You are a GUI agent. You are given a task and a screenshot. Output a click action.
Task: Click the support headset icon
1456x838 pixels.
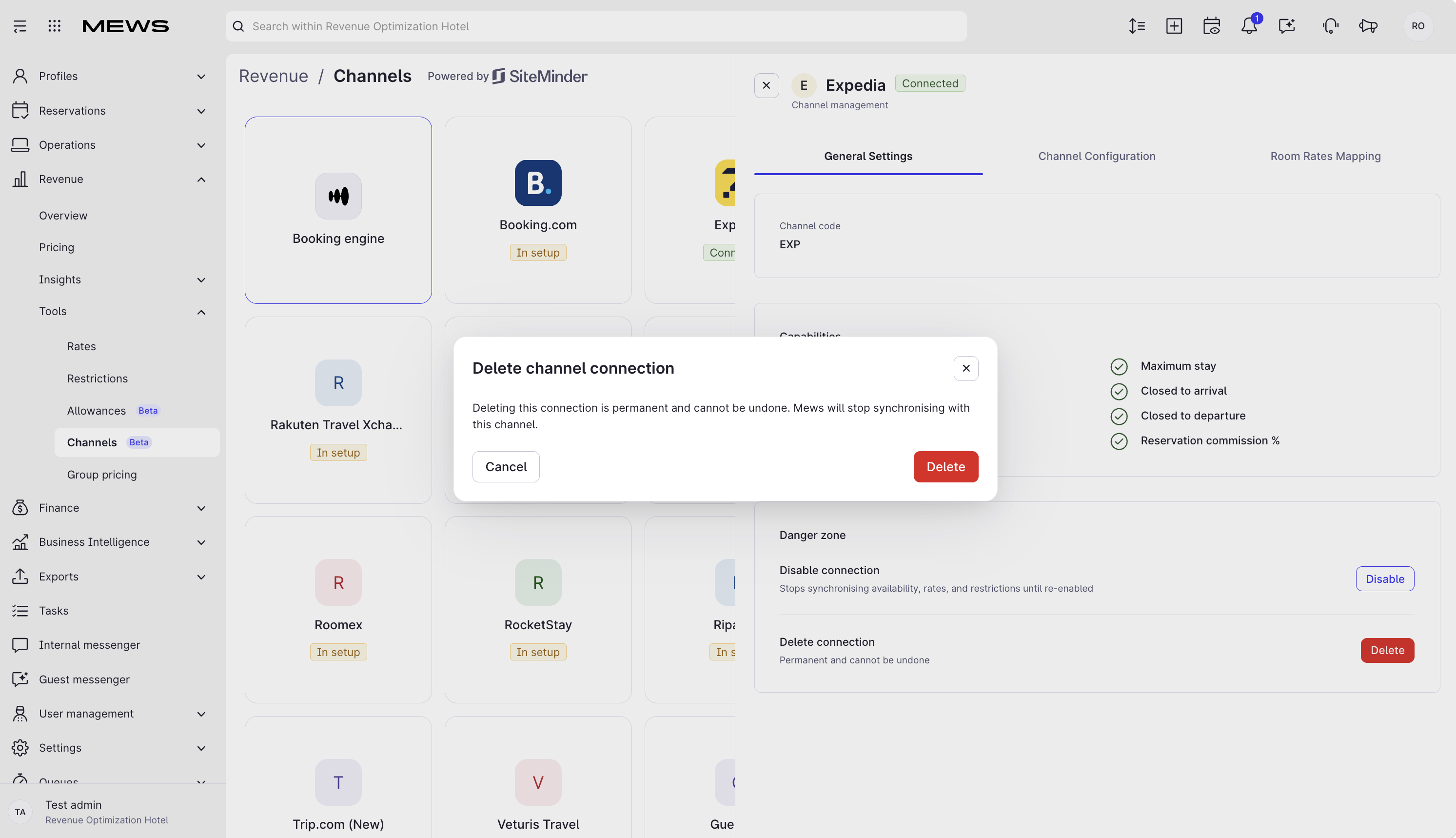click(1331, 26)
